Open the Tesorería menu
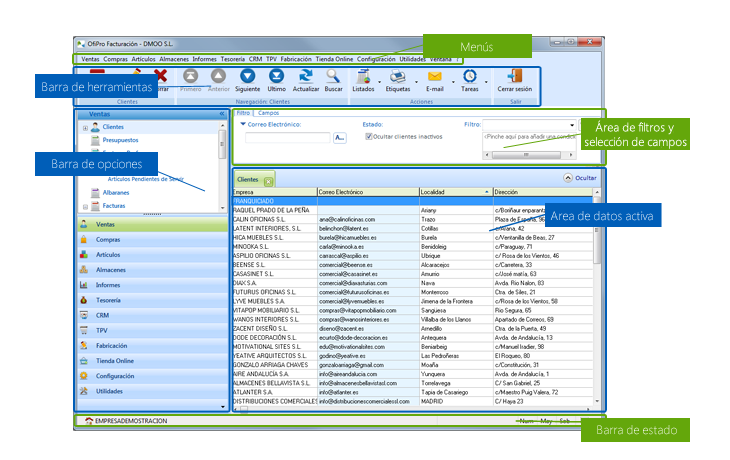The width and height of the screenshot is (730, 460). pos(232,59)
